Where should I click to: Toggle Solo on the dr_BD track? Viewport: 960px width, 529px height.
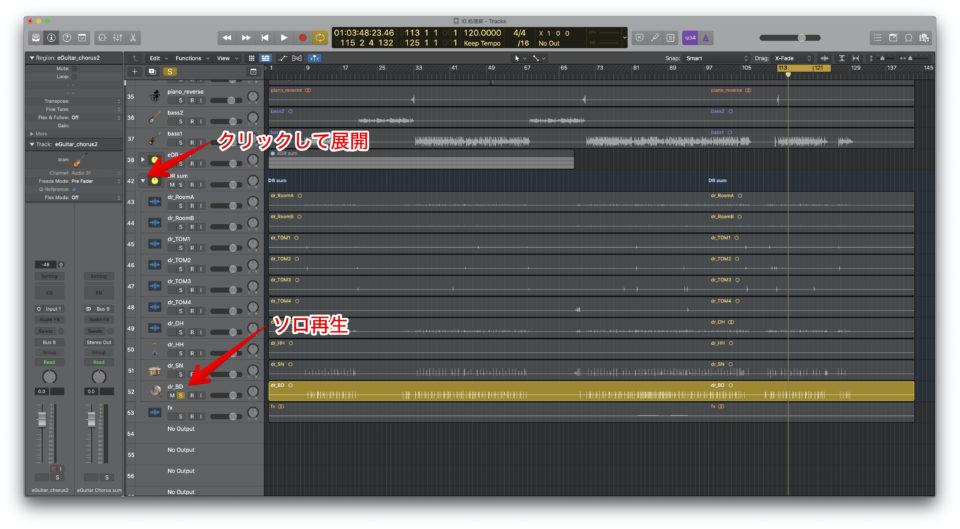coord(180,395)
